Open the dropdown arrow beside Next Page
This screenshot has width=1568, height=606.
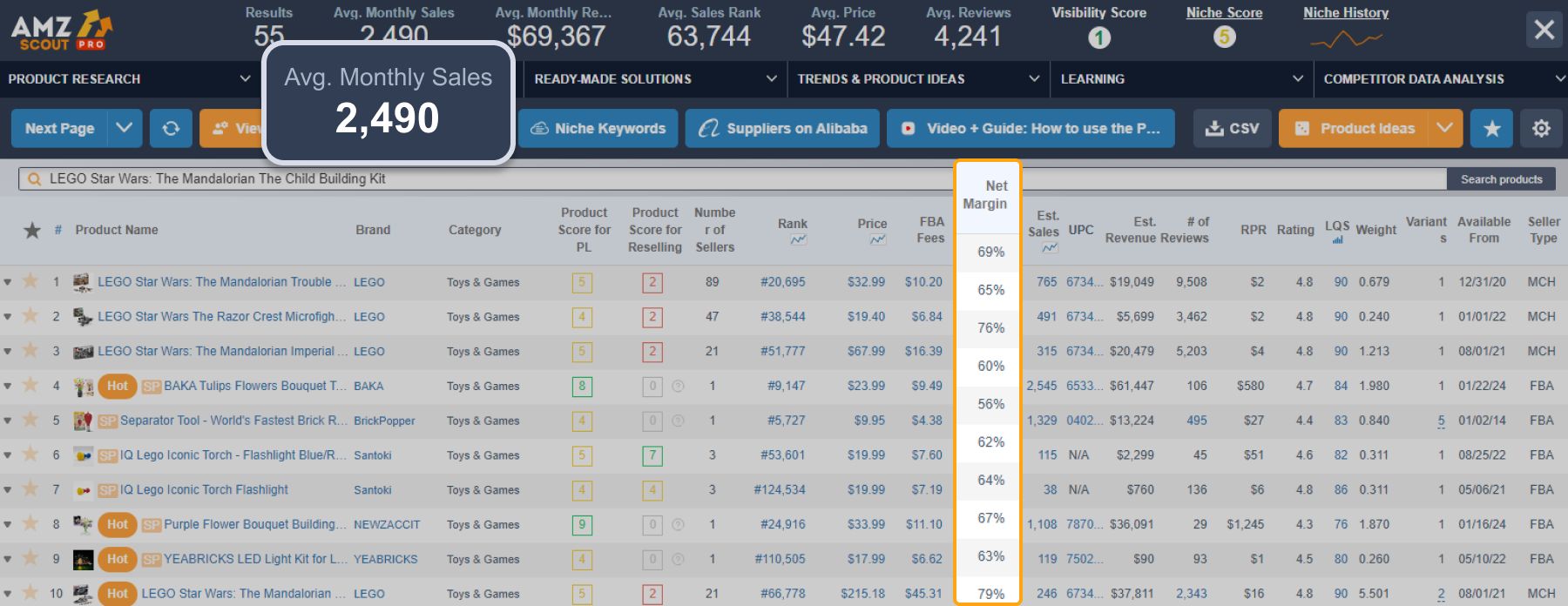125,128
